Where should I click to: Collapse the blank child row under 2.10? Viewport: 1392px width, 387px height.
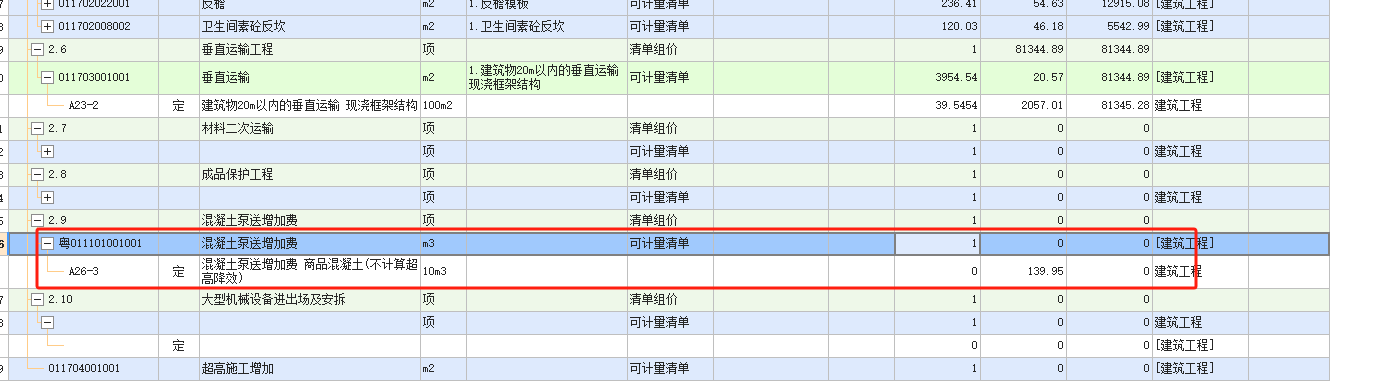(x=47, y=322)
